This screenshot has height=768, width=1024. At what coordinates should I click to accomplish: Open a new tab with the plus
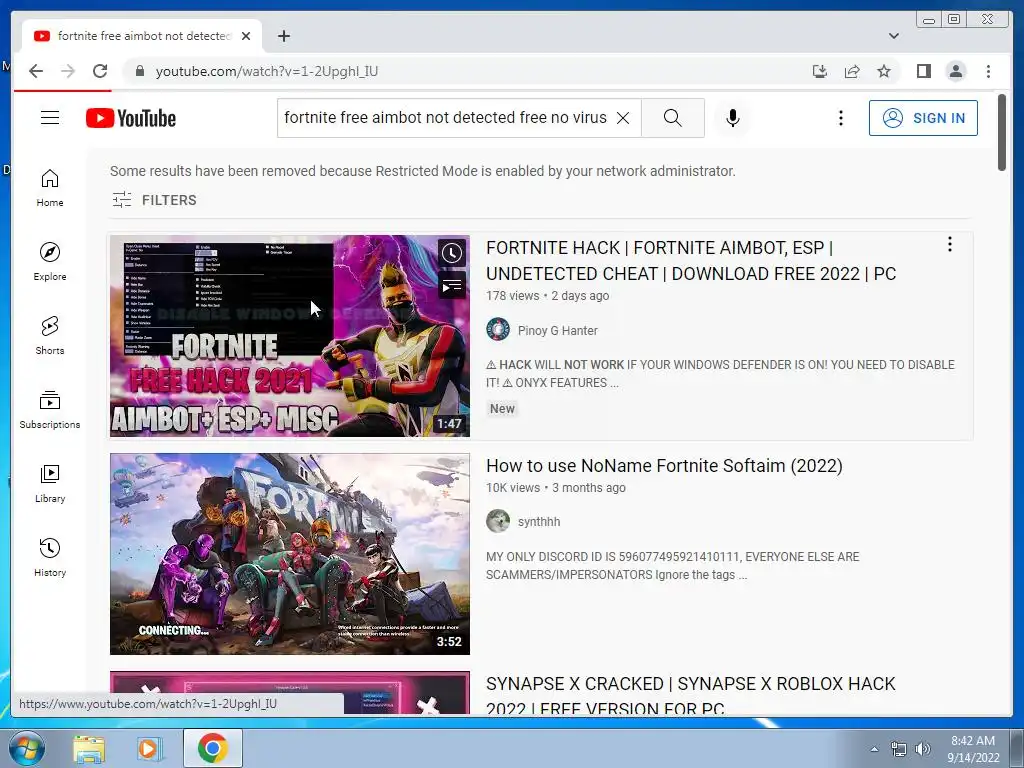283,36
